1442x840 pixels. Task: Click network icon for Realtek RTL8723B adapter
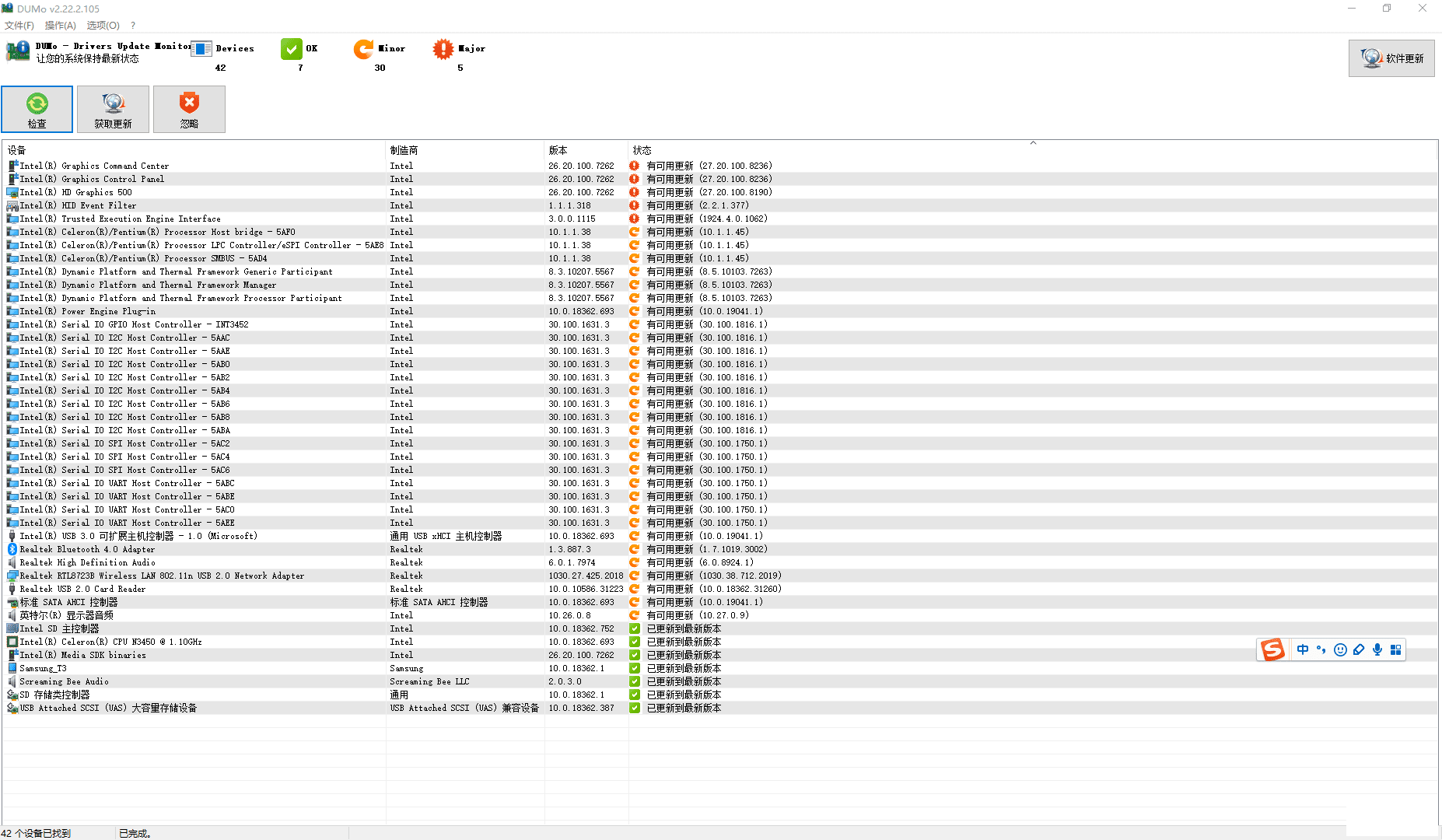(x=12, y=576)
